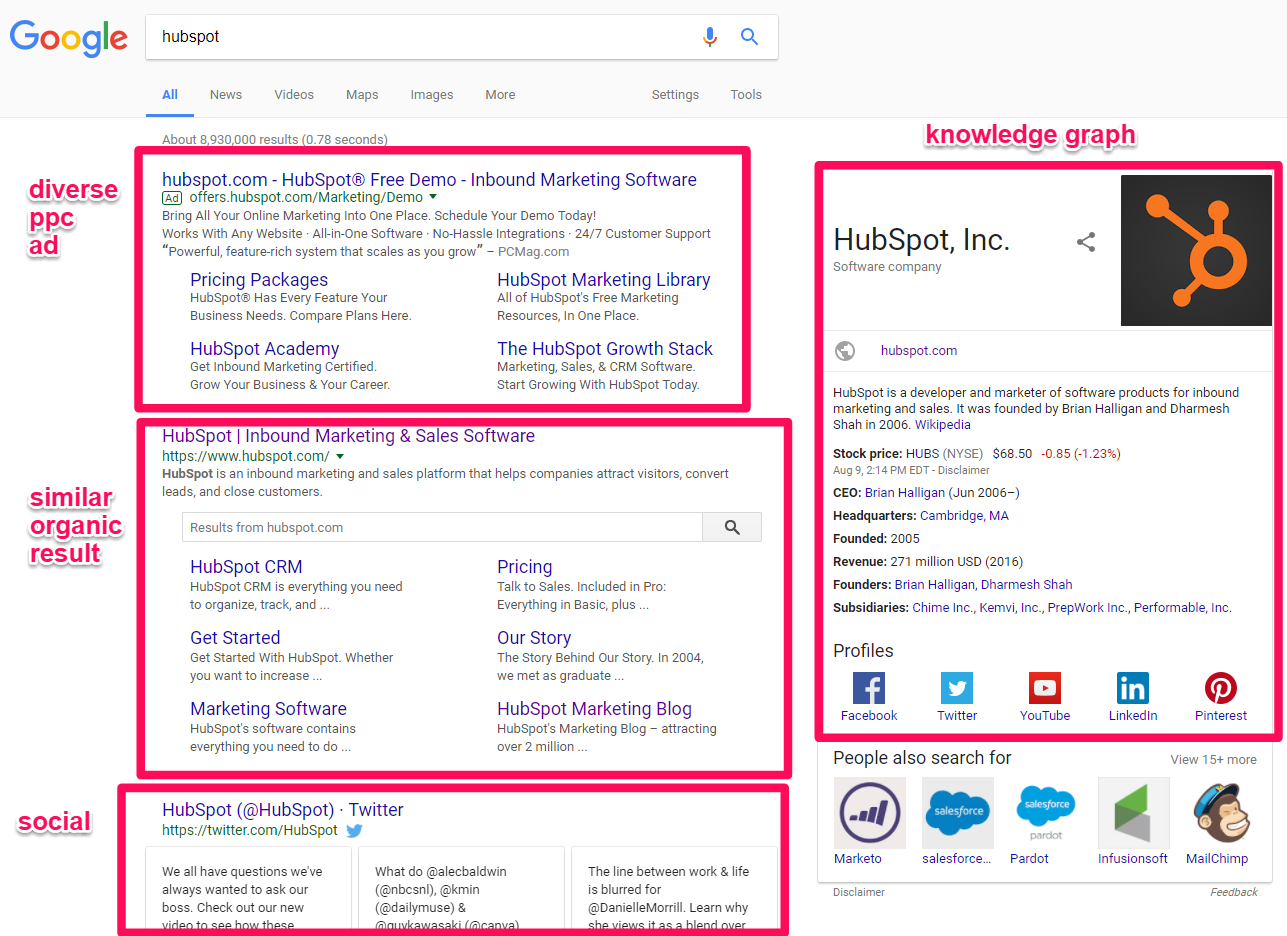The height and width of the screenshot is (936, 1287).
Task: Expand the dropdown arrow beside www.hubspot.com URL
Action: click(340, 457)
